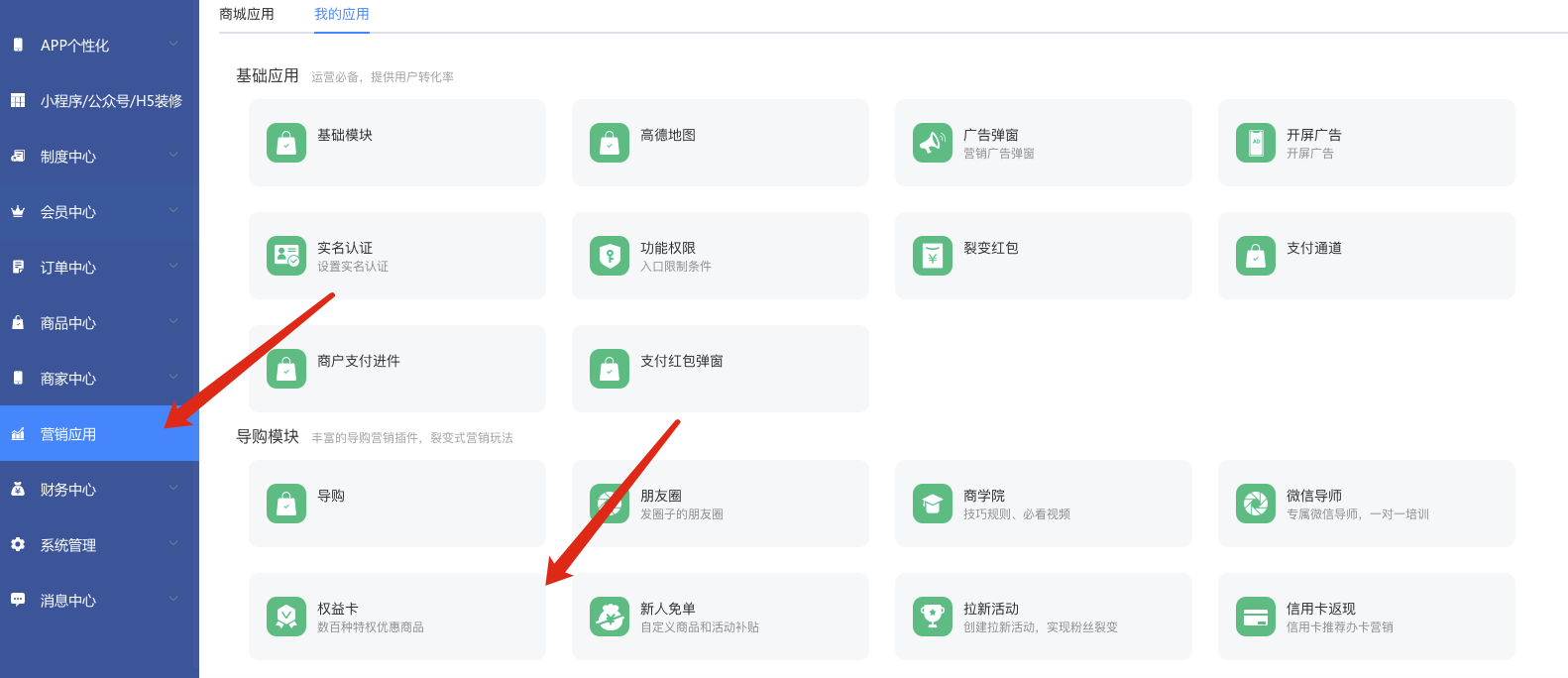The height and width of the screenshot is (678, 1568).
Task: Click the 技巧规则、必看视频 description
Action: (1017, 514)
